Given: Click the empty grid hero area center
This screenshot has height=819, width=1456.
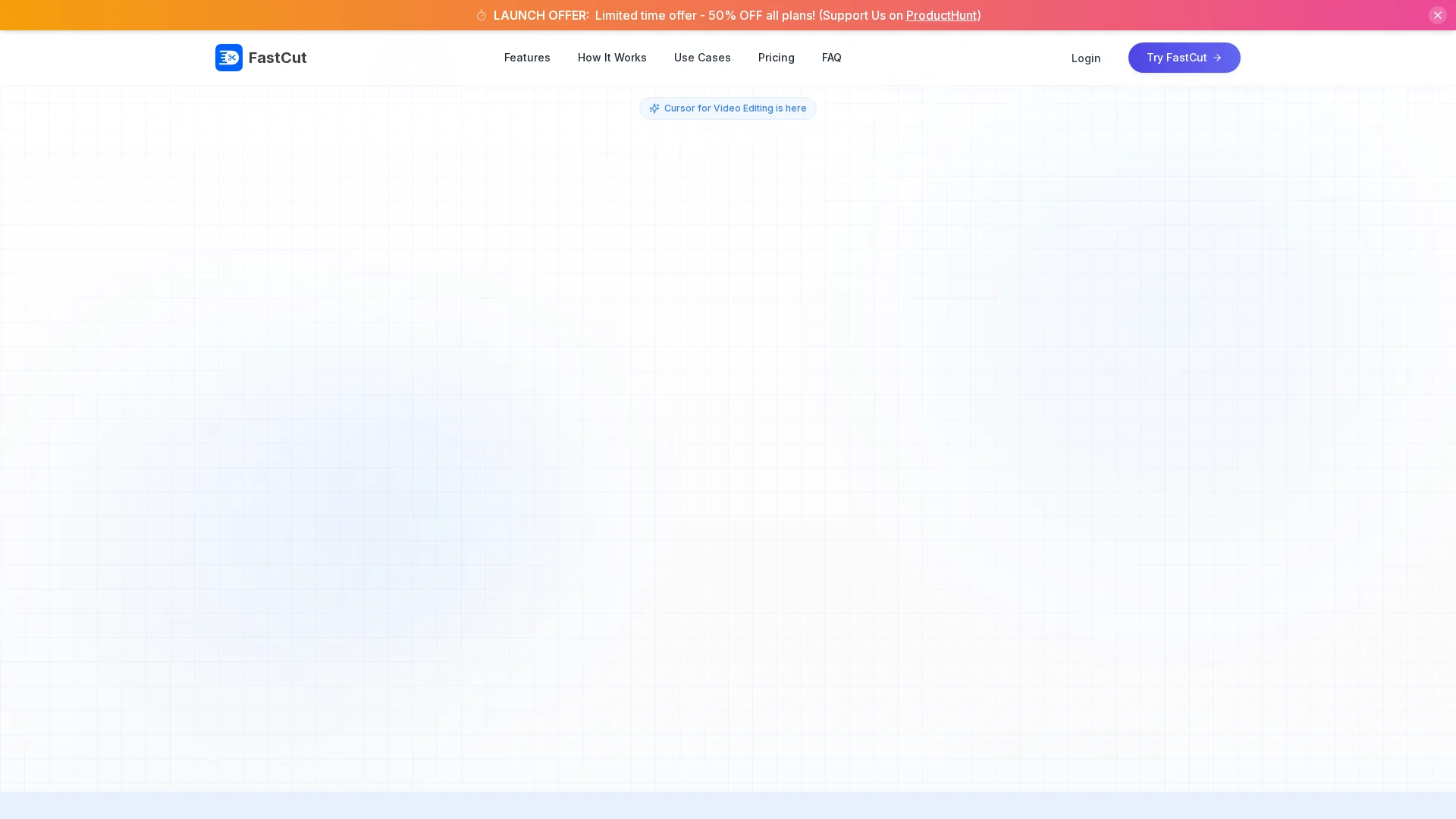Looking at the screenshot, I should coord(728,440).
